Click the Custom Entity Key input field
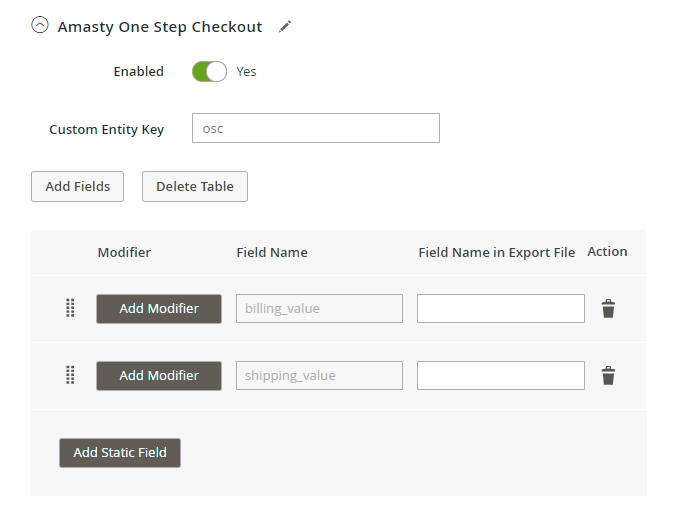 click(315, 129)
